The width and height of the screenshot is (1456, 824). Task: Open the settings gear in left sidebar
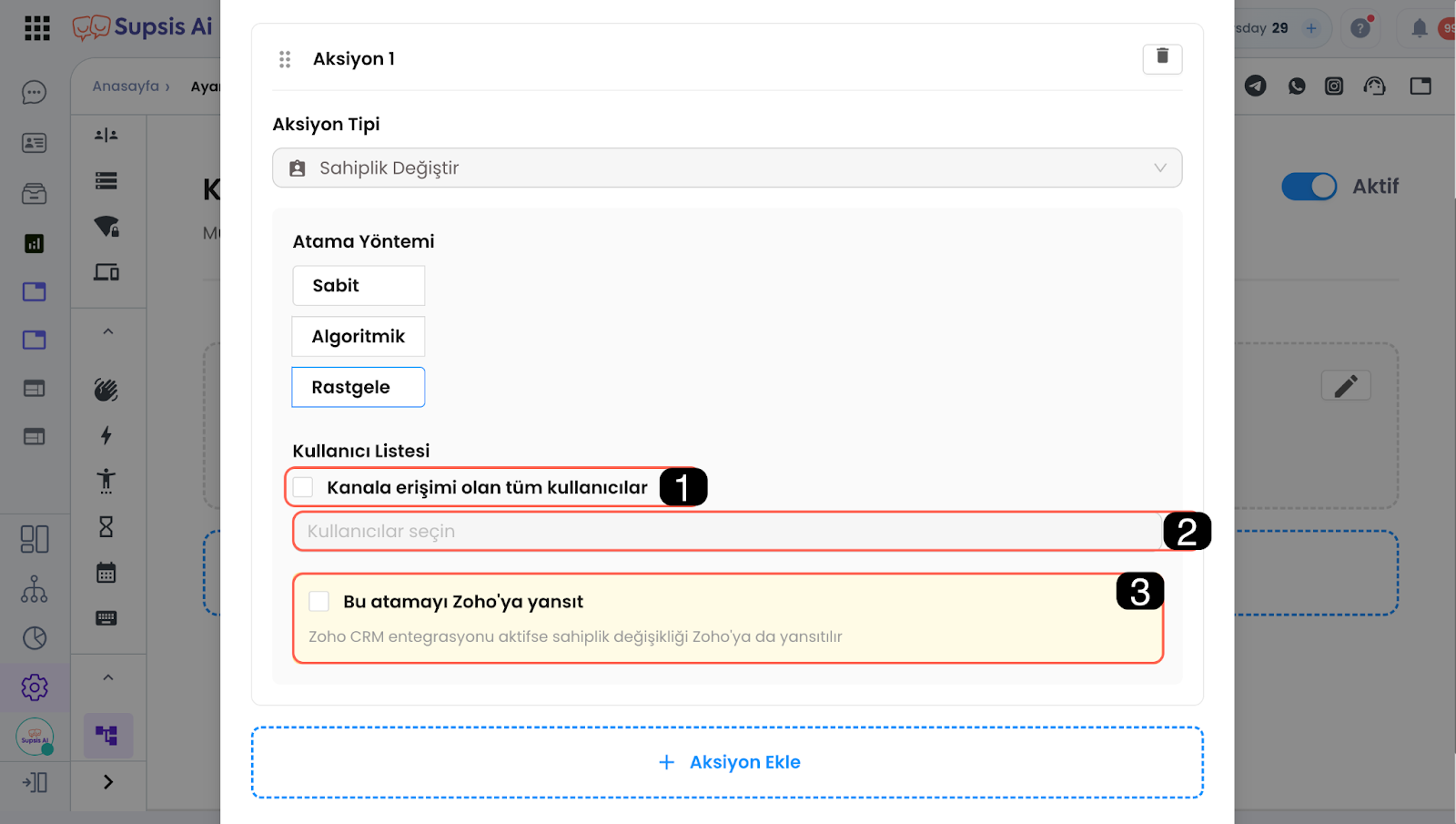(35, 687)
